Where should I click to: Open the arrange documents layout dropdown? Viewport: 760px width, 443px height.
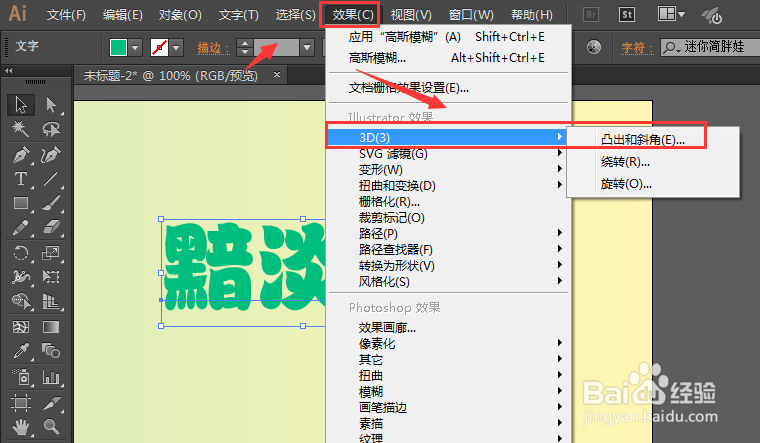671,14
